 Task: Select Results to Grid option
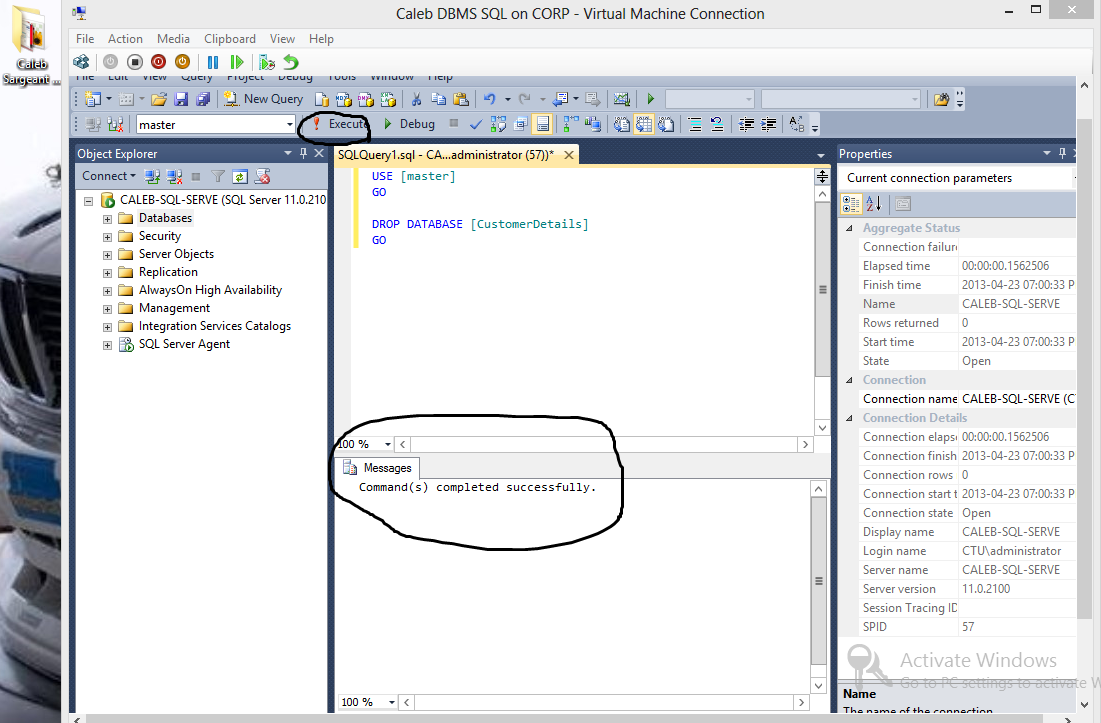644,124
